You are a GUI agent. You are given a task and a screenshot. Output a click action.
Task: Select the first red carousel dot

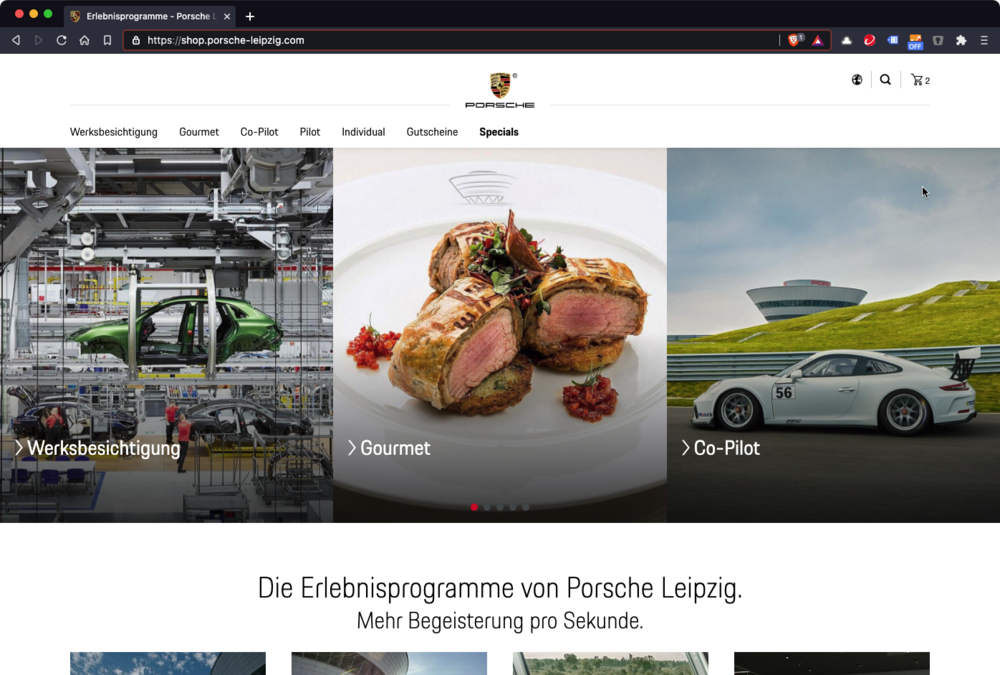[474, 507]
